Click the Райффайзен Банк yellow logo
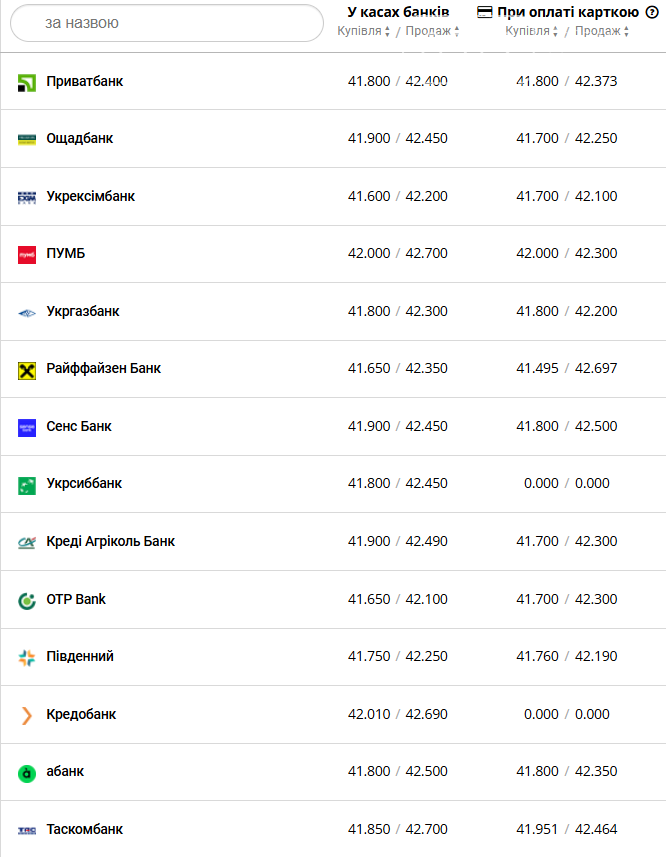 point(27,370)
